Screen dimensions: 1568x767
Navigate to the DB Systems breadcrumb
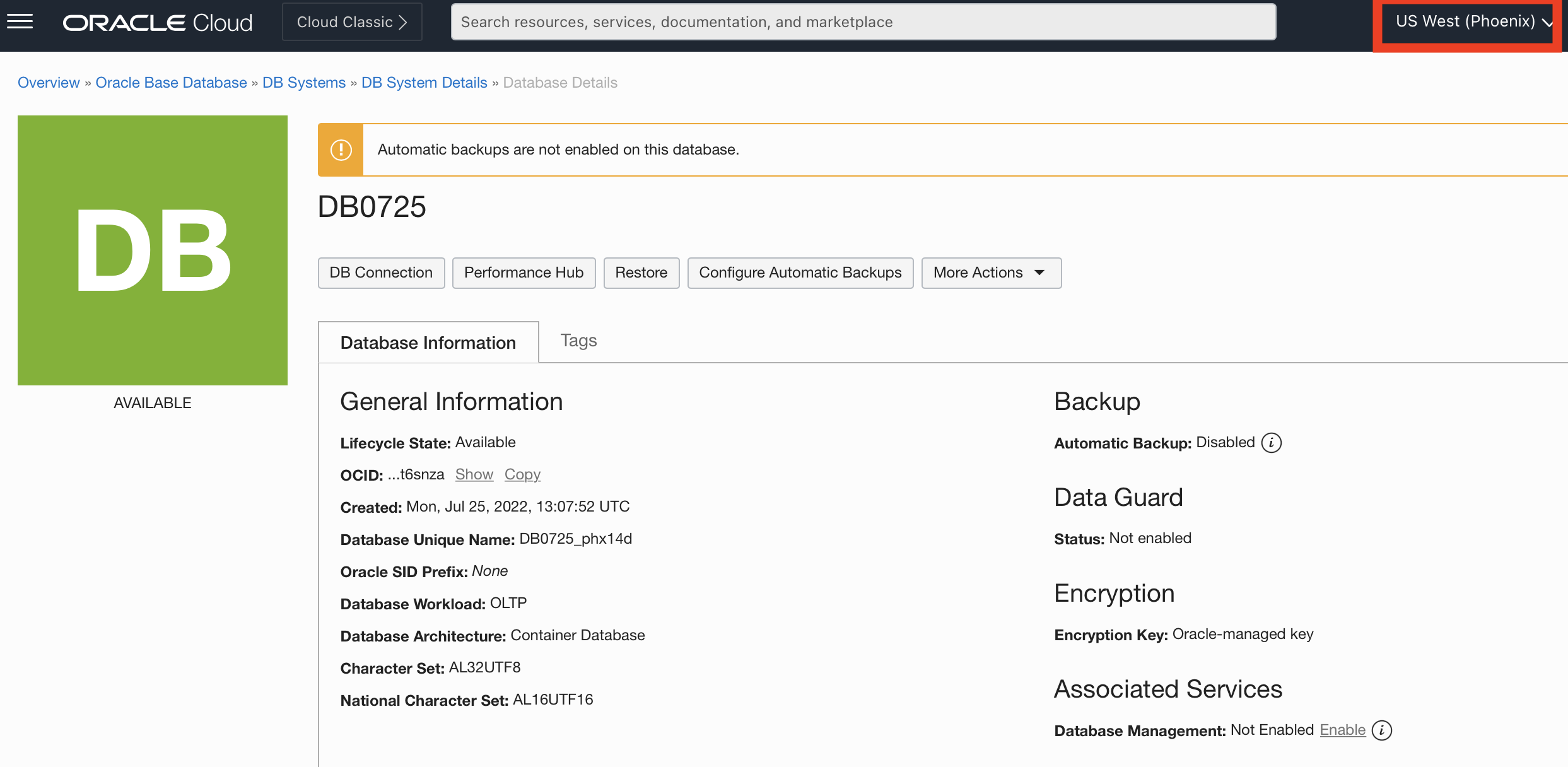[303, 83]
